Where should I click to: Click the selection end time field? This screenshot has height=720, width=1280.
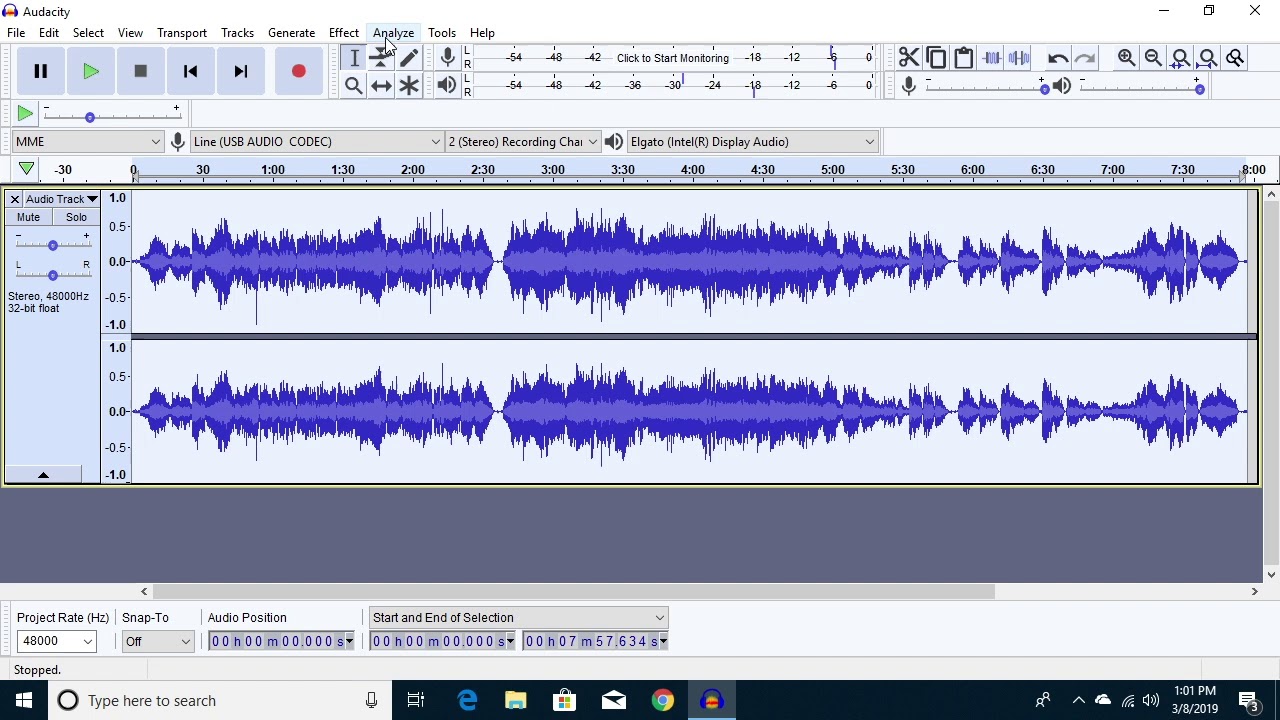pos(595,641)
